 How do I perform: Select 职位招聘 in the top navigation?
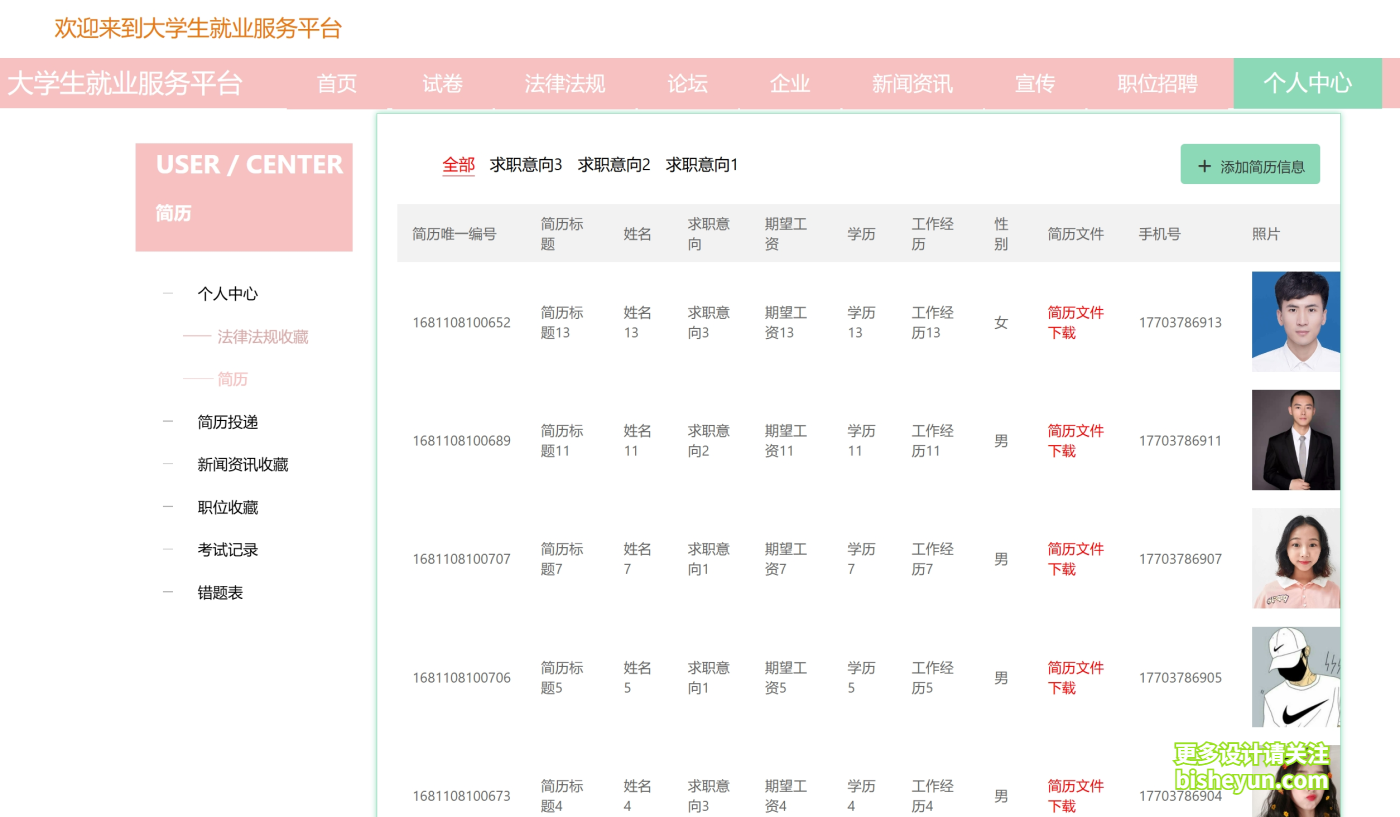click(1157, 84)
